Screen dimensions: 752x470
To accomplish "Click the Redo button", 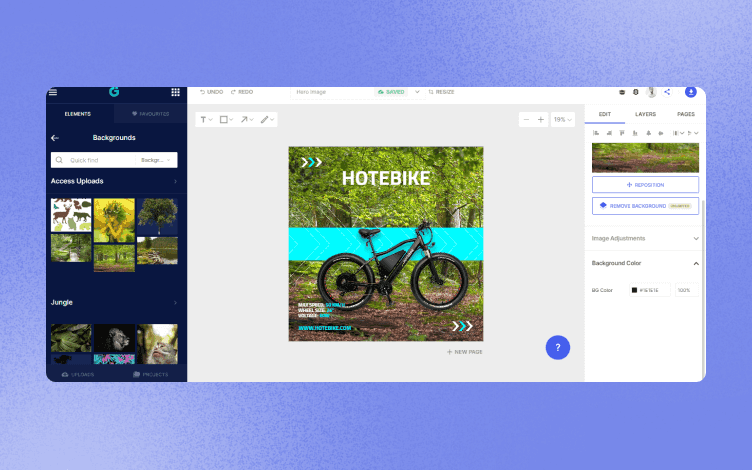I will click(x=242, y=92).
